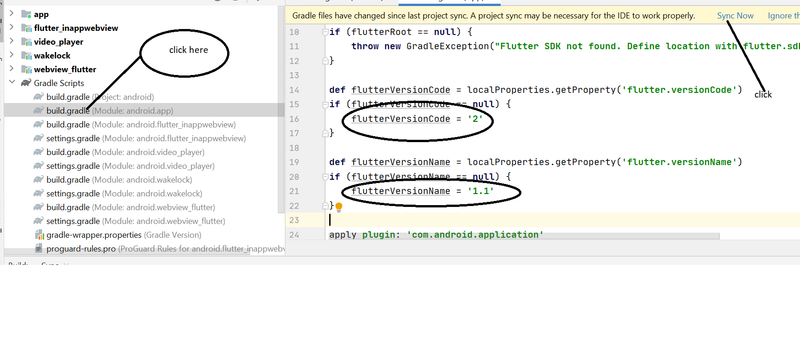Viewport: 800px width, 361px height.
Task: Click the wakelock module folder icon
Action: click(27, 56)
